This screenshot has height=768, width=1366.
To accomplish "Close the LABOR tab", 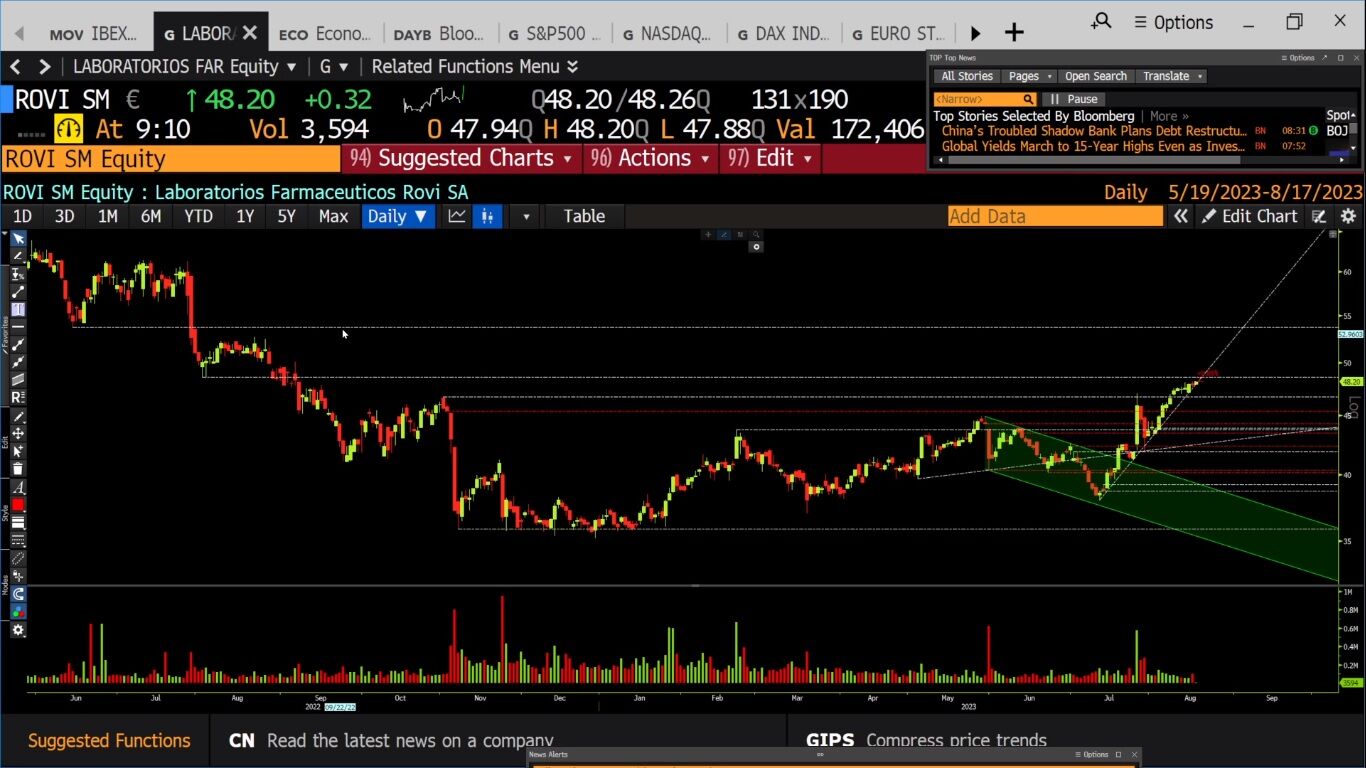I will click(x=249, y=33).
